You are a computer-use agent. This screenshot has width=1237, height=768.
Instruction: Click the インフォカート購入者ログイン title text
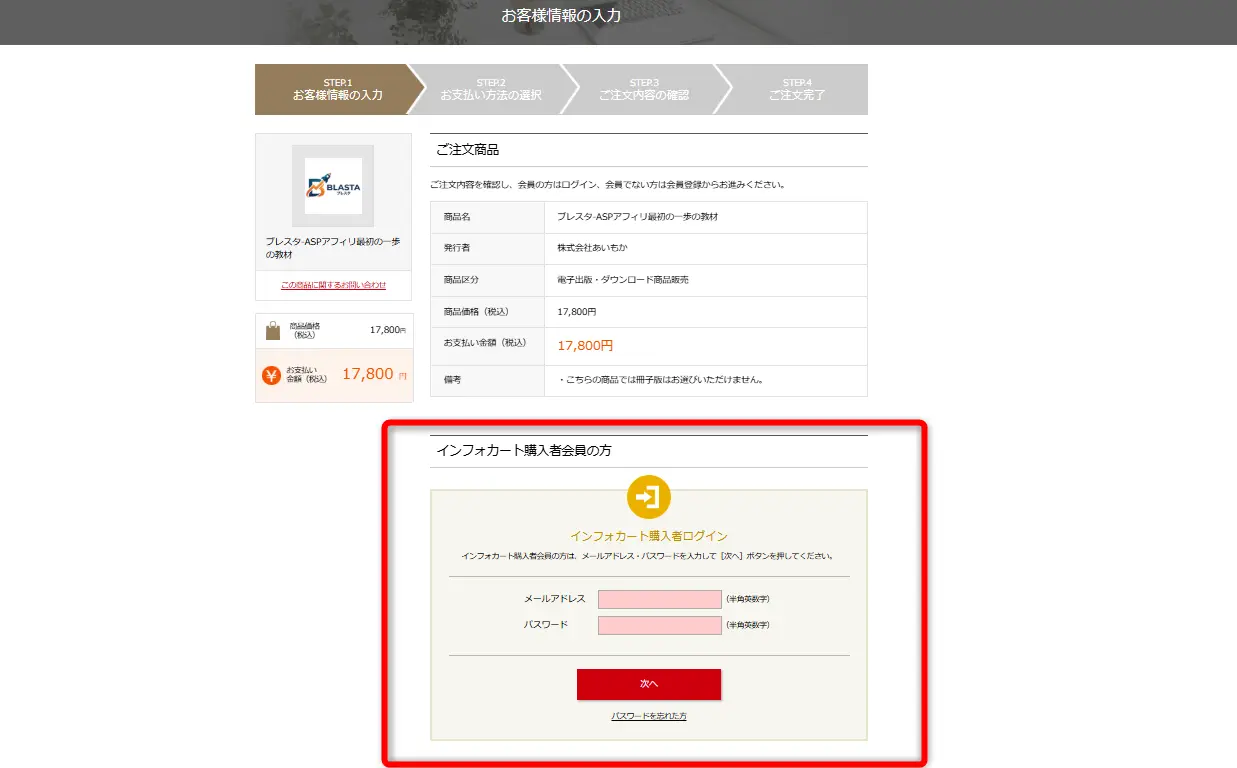[x=648, y=535]
